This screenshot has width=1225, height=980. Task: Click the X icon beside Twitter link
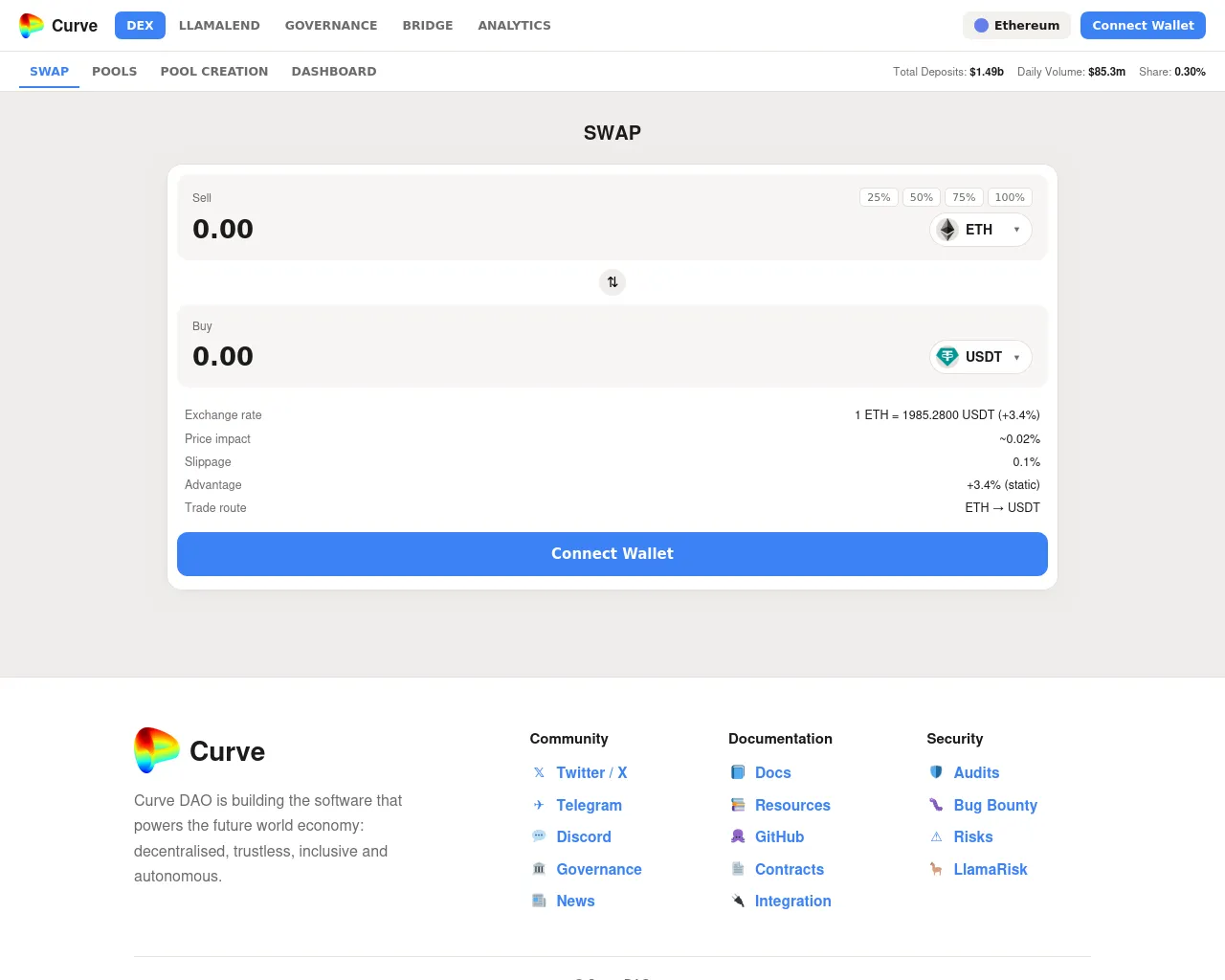(x=539, y=772)
